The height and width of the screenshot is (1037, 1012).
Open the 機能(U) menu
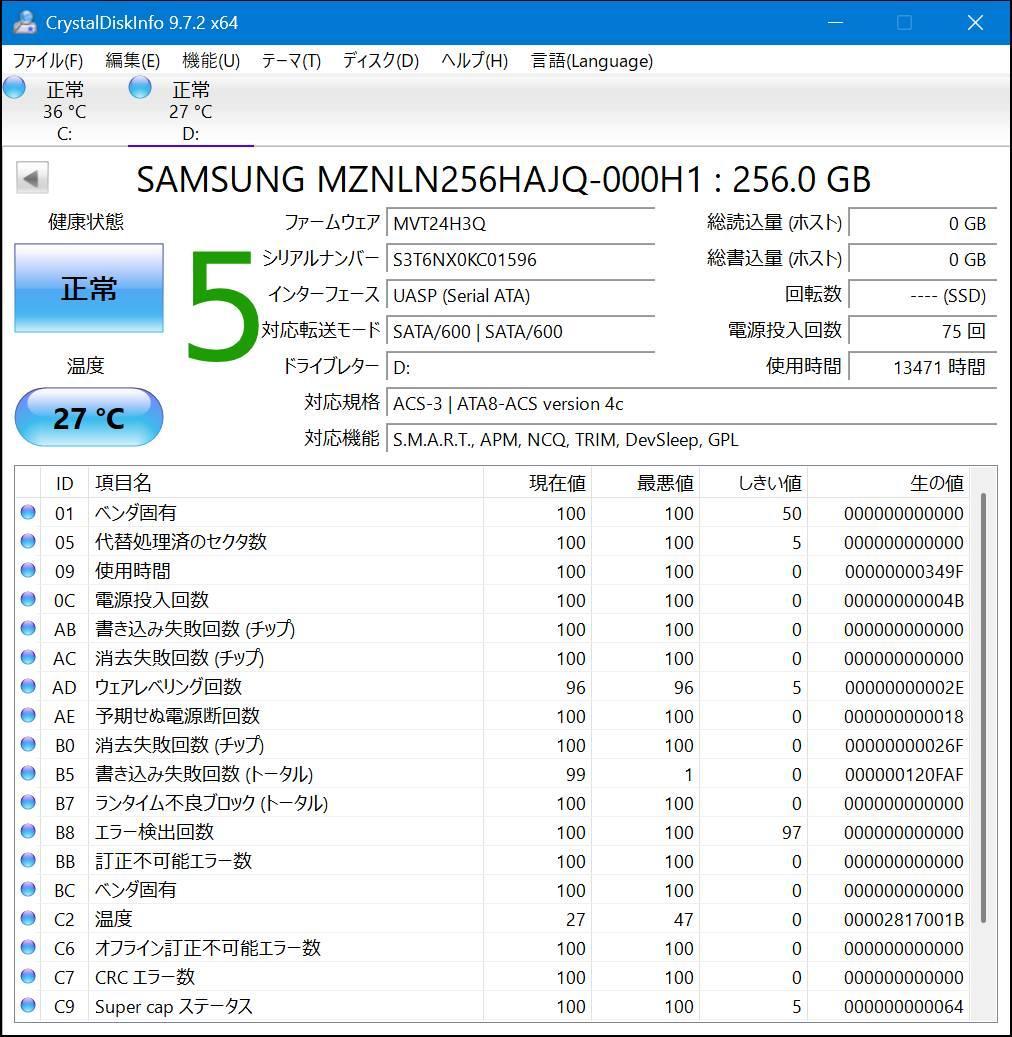(210, 61)
